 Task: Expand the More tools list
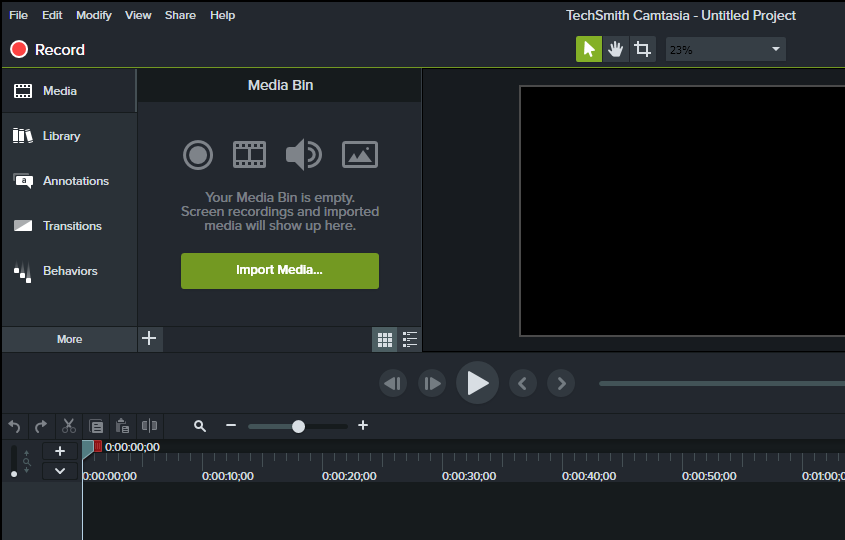[x=69, y=339]
